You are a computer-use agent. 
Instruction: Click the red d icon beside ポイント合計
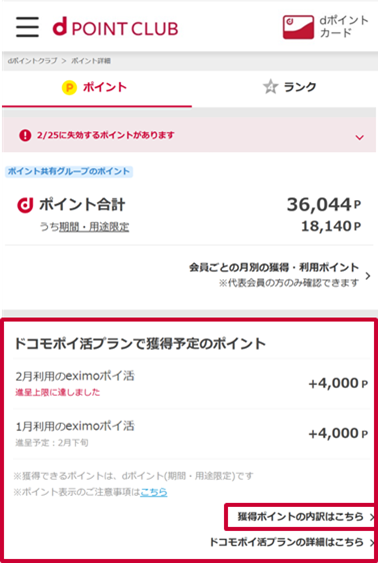(x=25, y=205)
